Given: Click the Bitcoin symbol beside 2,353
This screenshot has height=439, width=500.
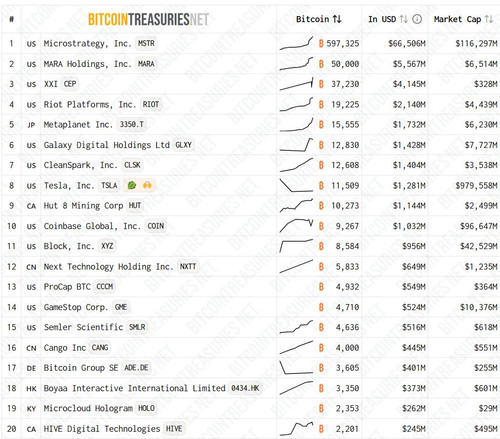Looking at the screenshot, I should (321, 409).
